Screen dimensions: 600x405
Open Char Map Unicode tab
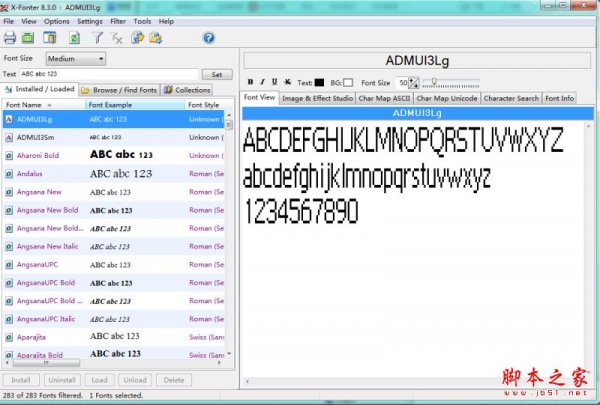point(447,98)
